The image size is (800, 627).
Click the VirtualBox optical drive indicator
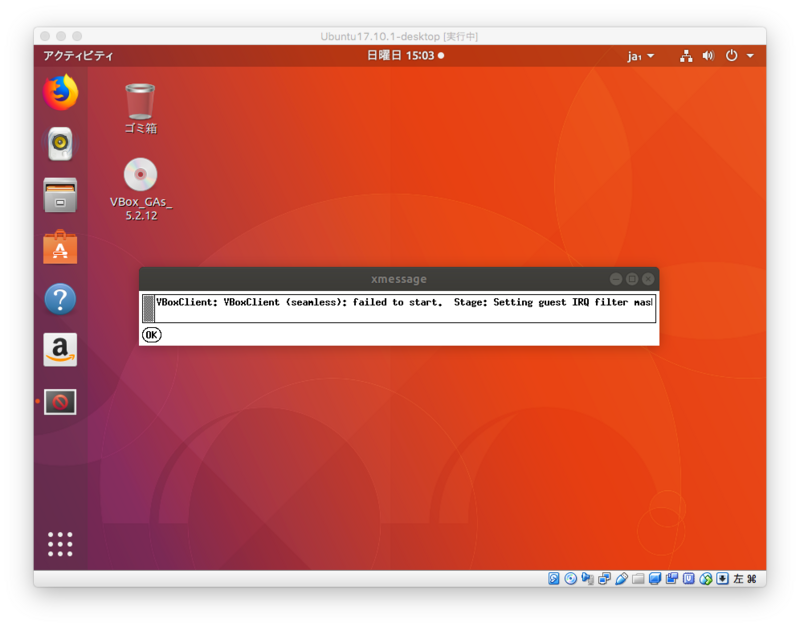[570, 579]
